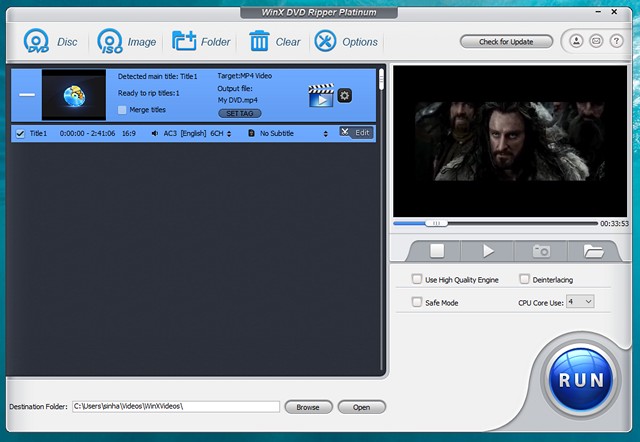Click Check for Update button
This screenshot has height=442, width=640.
506,42
